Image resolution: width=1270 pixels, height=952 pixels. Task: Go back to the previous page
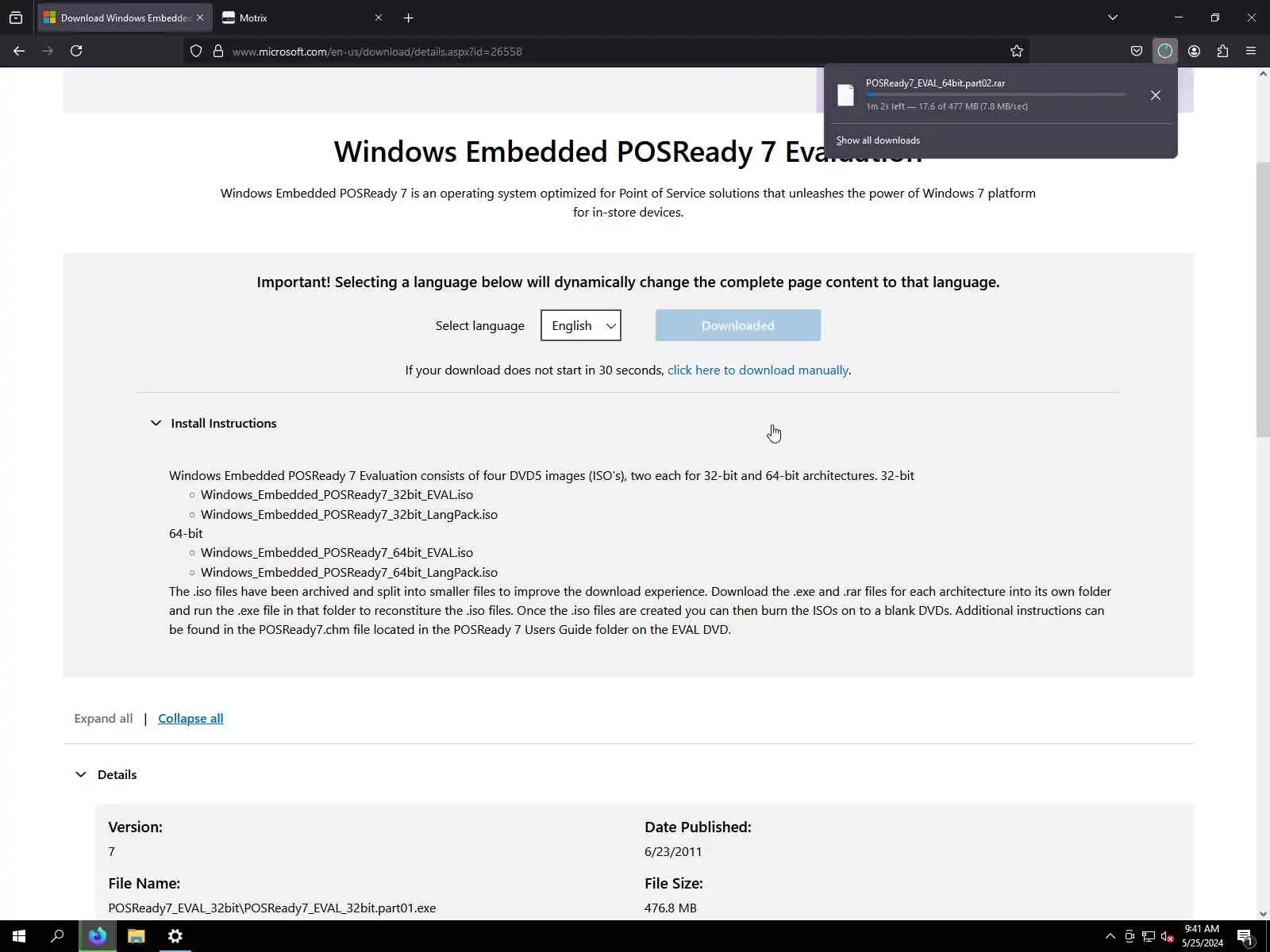click(x=19, y=51)
